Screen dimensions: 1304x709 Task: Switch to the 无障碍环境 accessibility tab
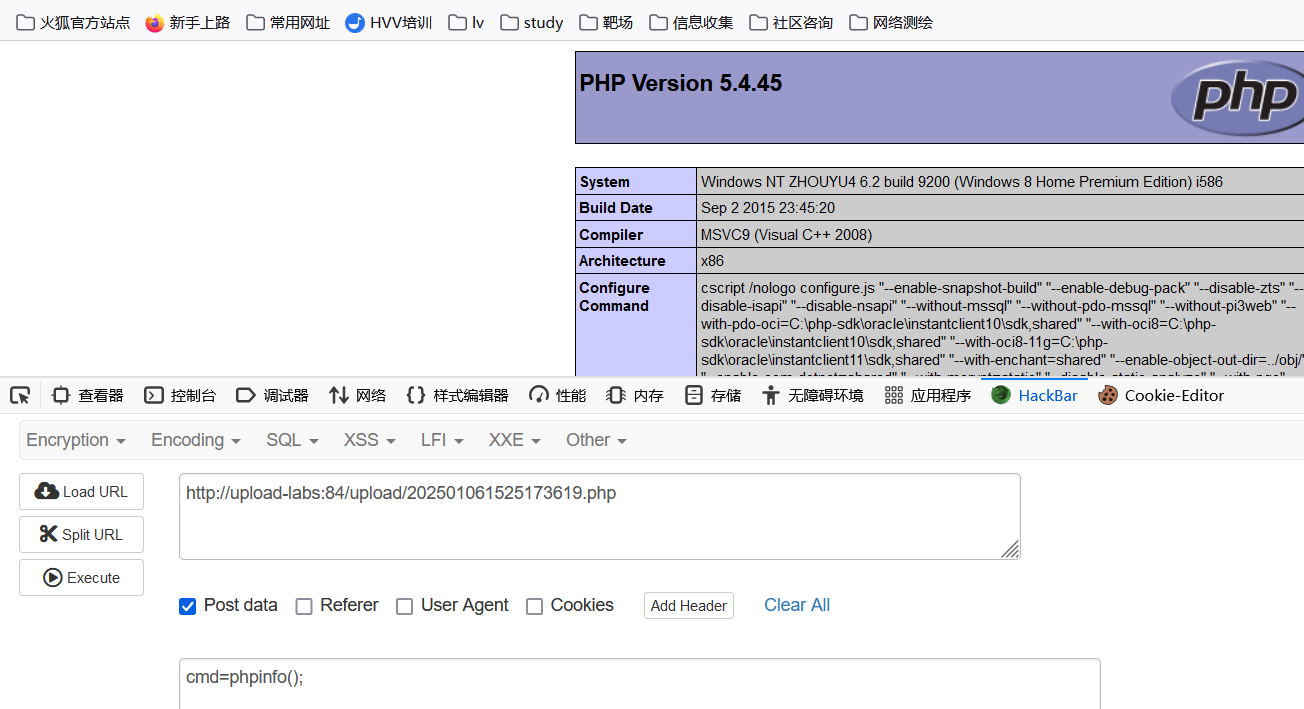point(812,395)
